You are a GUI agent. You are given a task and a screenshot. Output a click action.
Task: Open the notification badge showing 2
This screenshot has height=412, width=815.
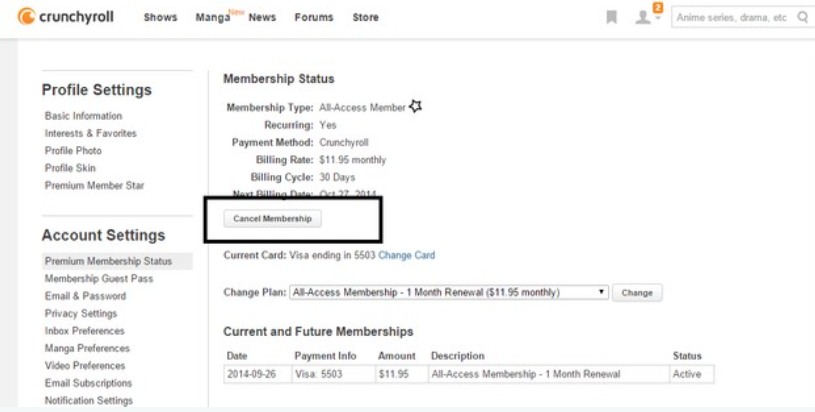(x=658, y=7)
